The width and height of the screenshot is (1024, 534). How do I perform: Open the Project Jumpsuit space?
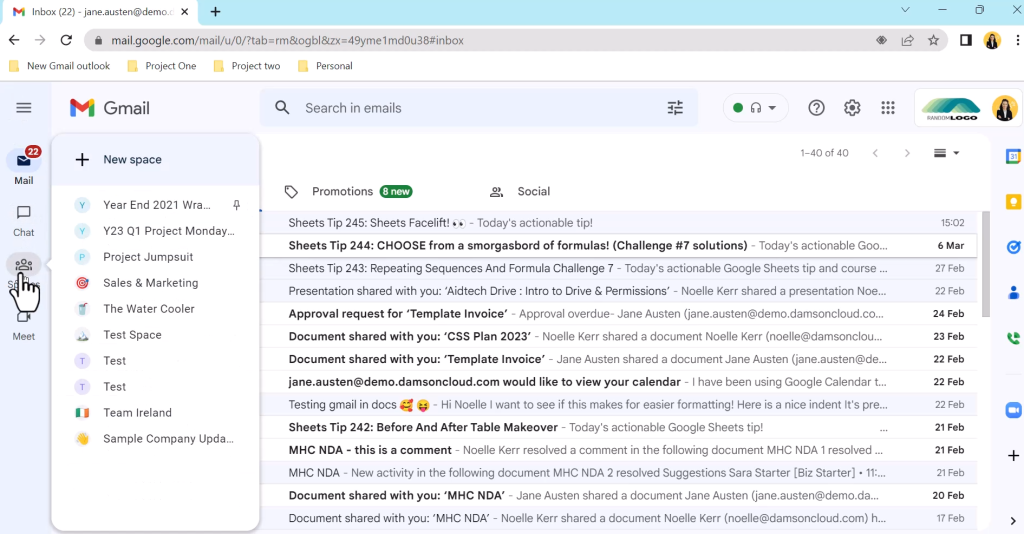pos(155,257)
